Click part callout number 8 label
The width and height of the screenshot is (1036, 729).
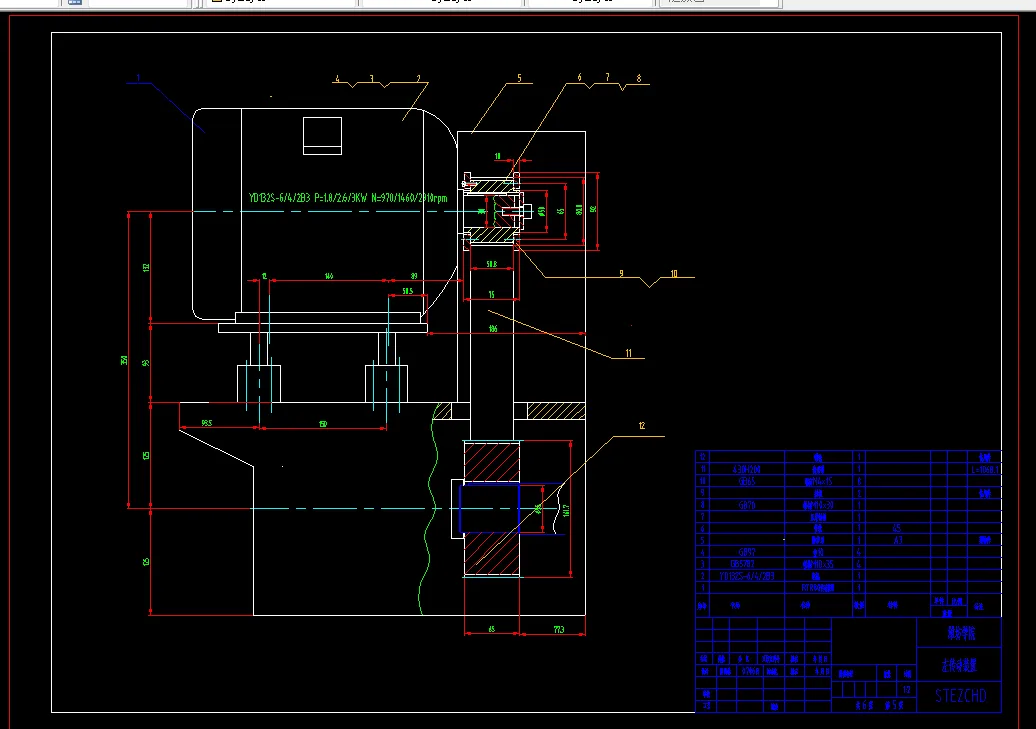click(x=639, y=78)
